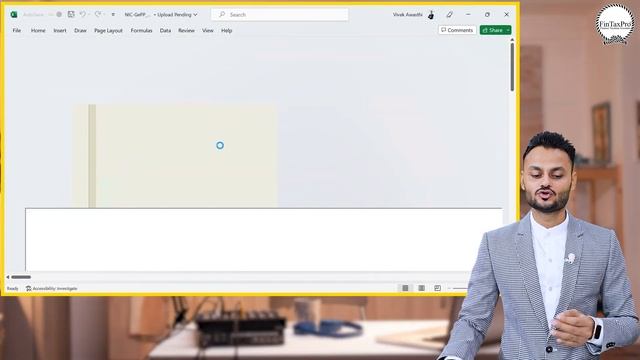Switch to Page Break Preview in the status bar
640x360 pixels.
437,288
